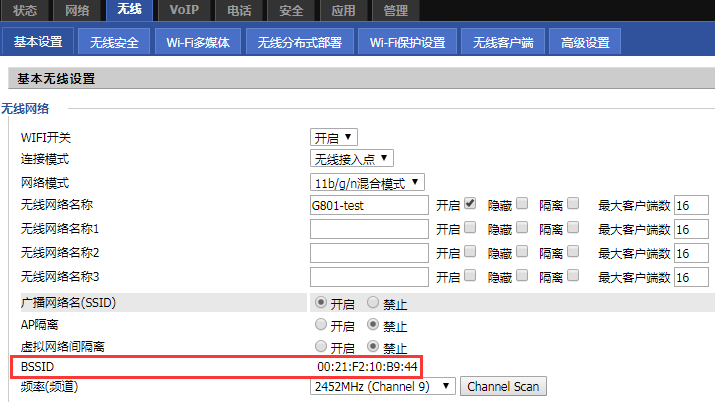The height and width of the screenshot is (402, 715).
Task: Enable 开启 checkbox for 无线网络名称1
Action: [470, 227]
